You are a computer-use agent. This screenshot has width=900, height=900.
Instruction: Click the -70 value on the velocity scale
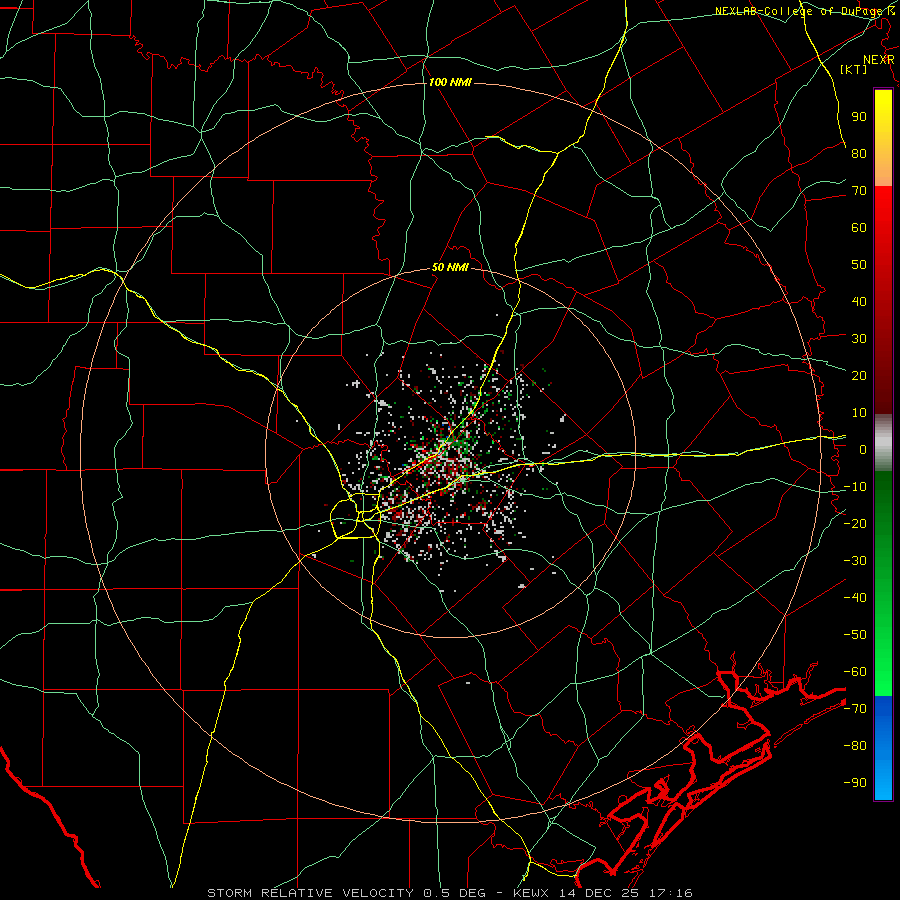coord(855,708)
